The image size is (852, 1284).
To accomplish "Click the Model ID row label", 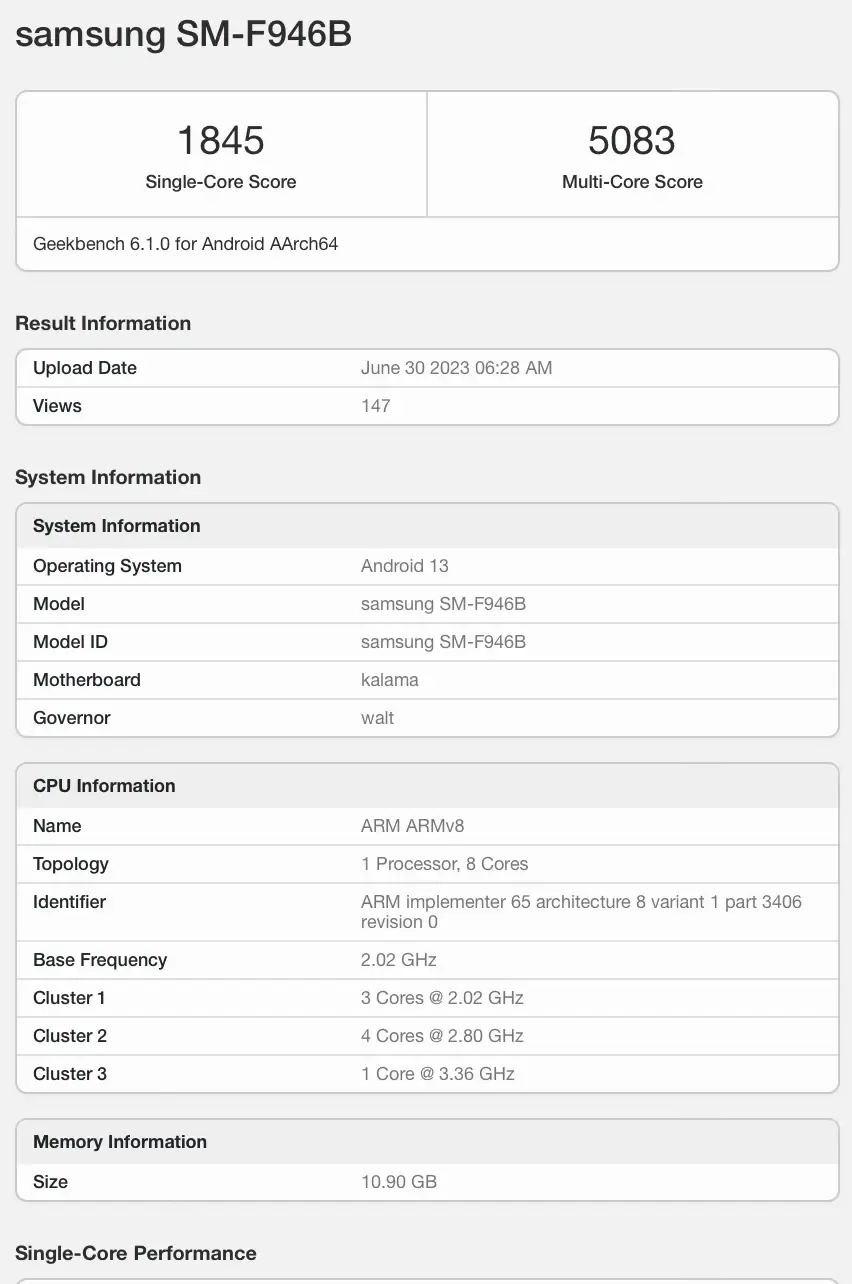I will tap(70, 642).
